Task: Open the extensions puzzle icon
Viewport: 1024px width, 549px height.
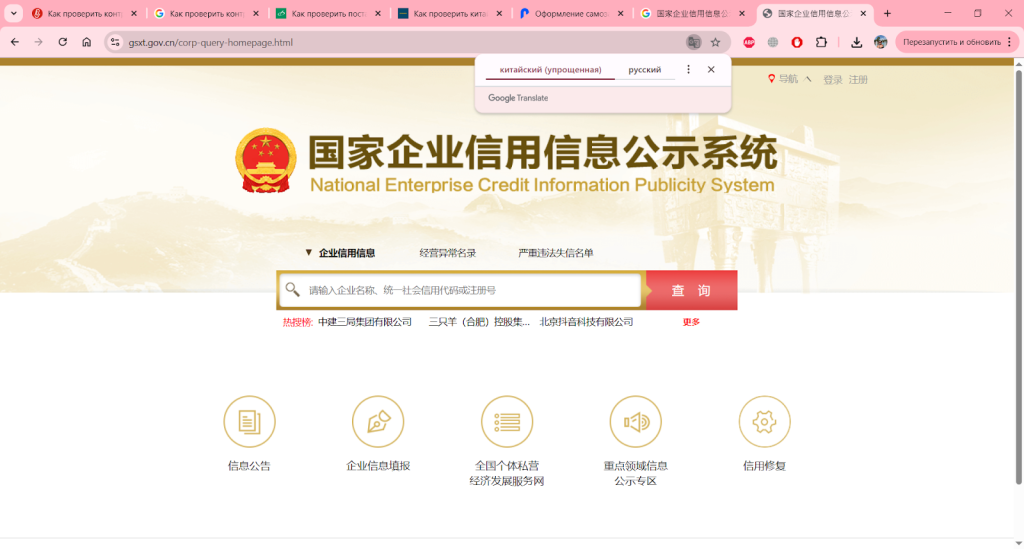Action: [x=821, y=42]
